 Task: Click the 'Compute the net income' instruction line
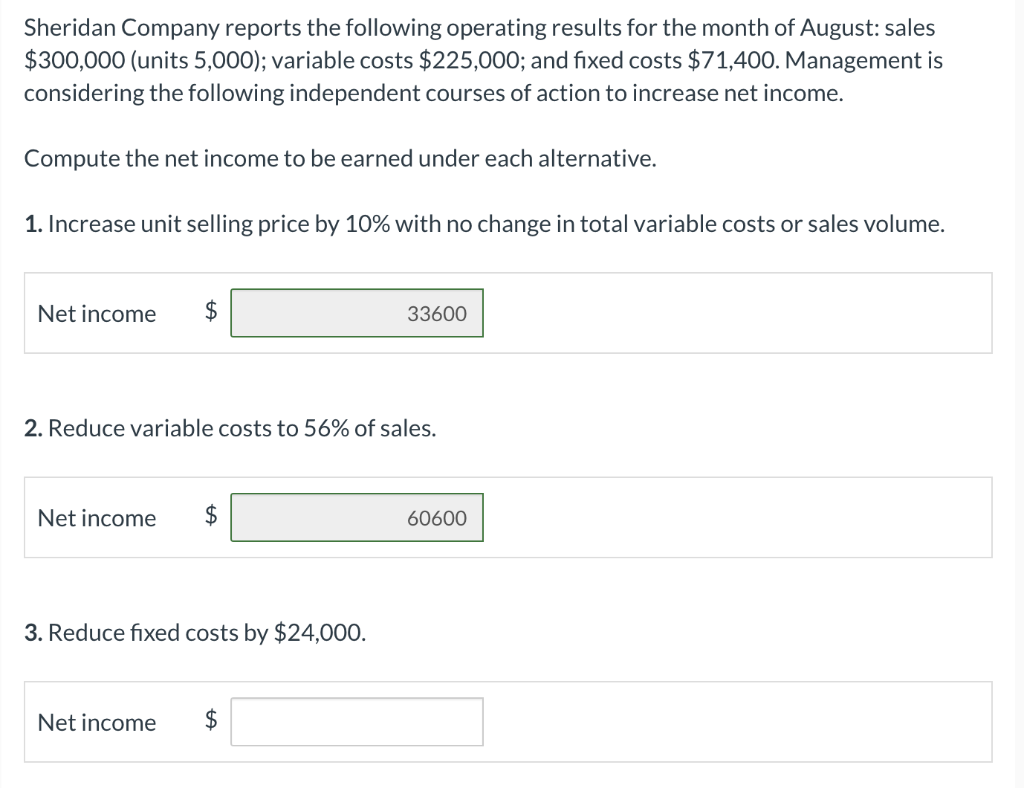[x=340, y=157]
